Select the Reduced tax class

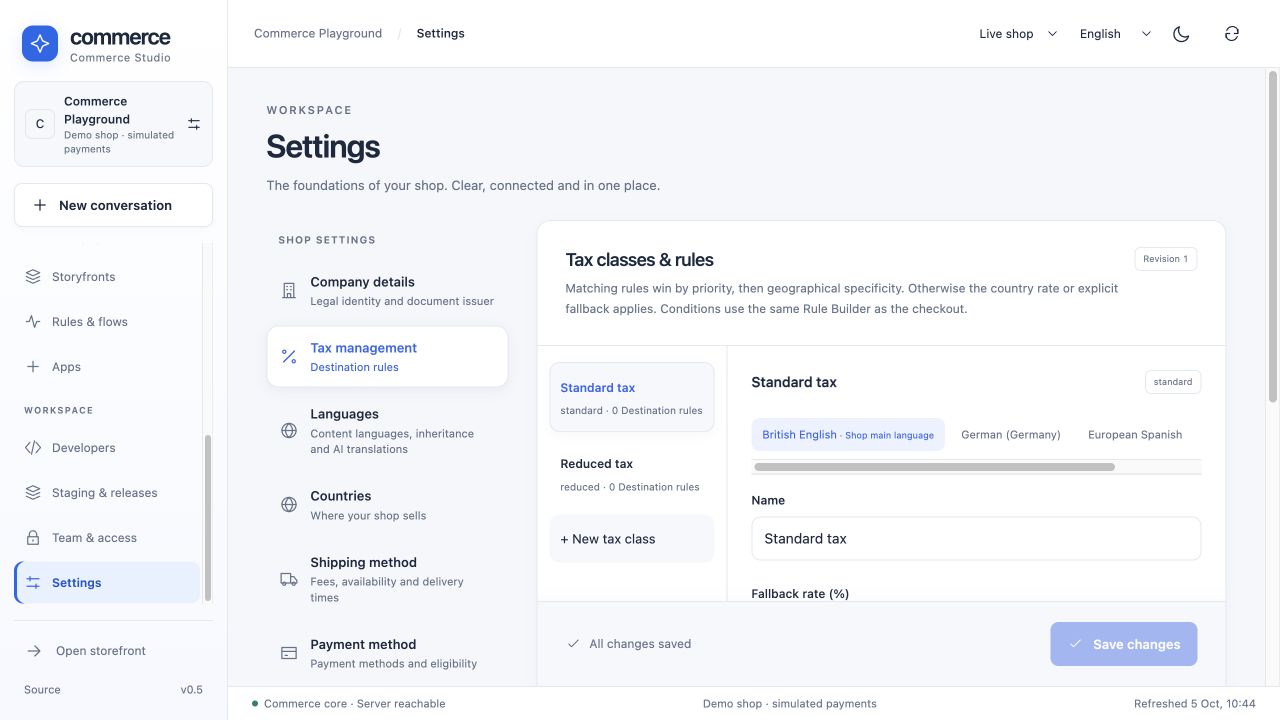click(x=632, y=474)
